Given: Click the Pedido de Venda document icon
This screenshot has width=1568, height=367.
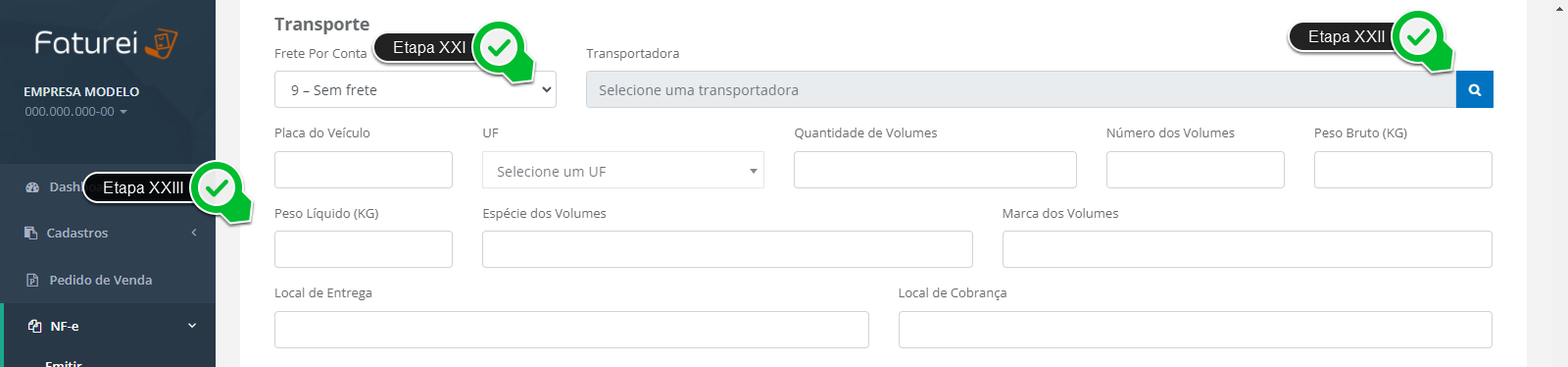Looking at the screenshot, I should pyautogui.click(x=31, y=280).
